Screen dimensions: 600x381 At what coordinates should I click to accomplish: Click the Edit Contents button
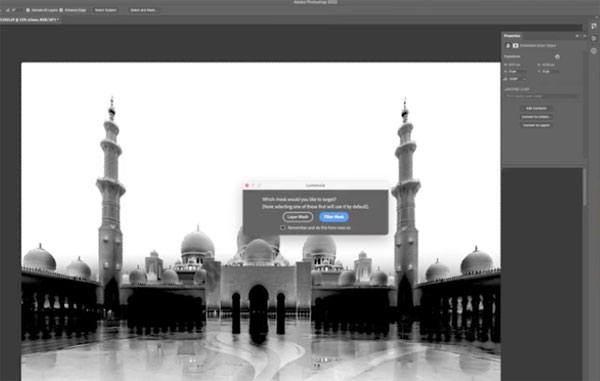(536, 108)
